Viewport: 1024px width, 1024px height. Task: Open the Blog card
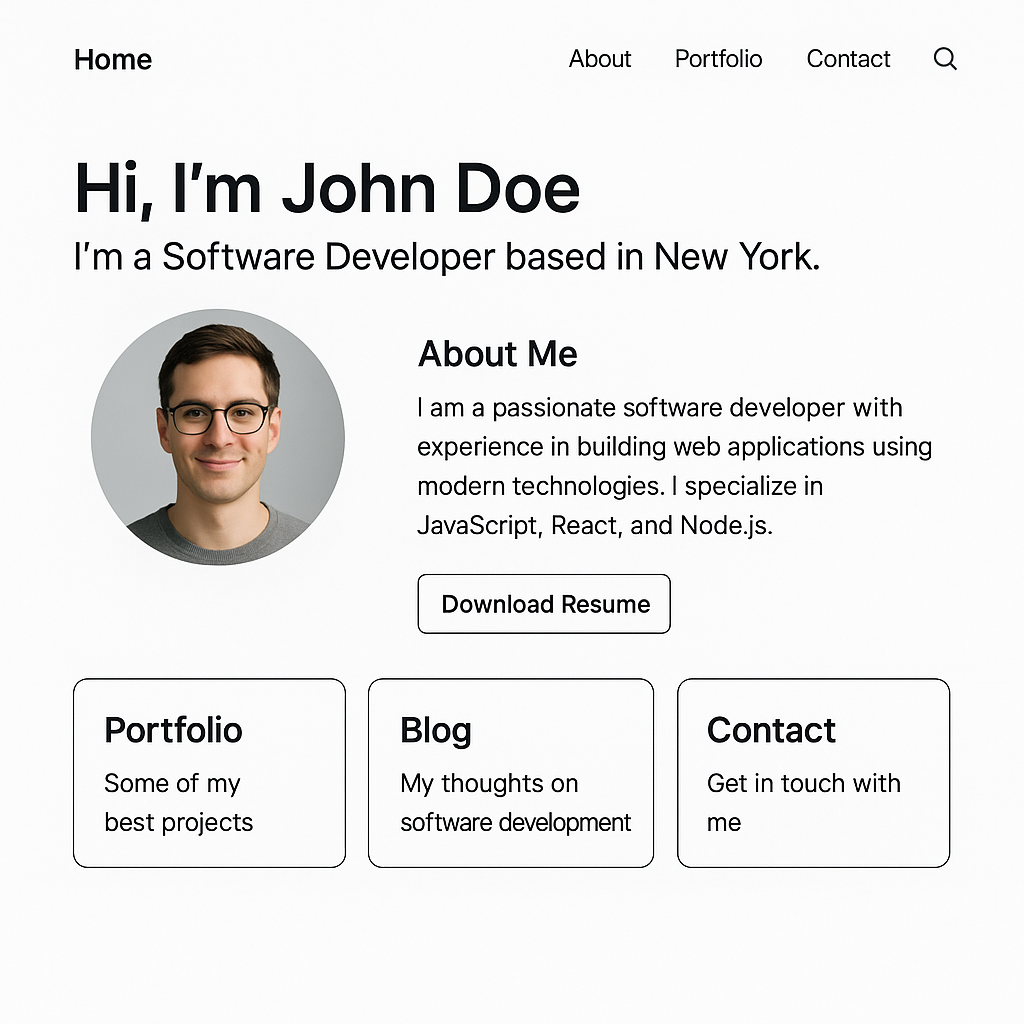tap(510, 772)
